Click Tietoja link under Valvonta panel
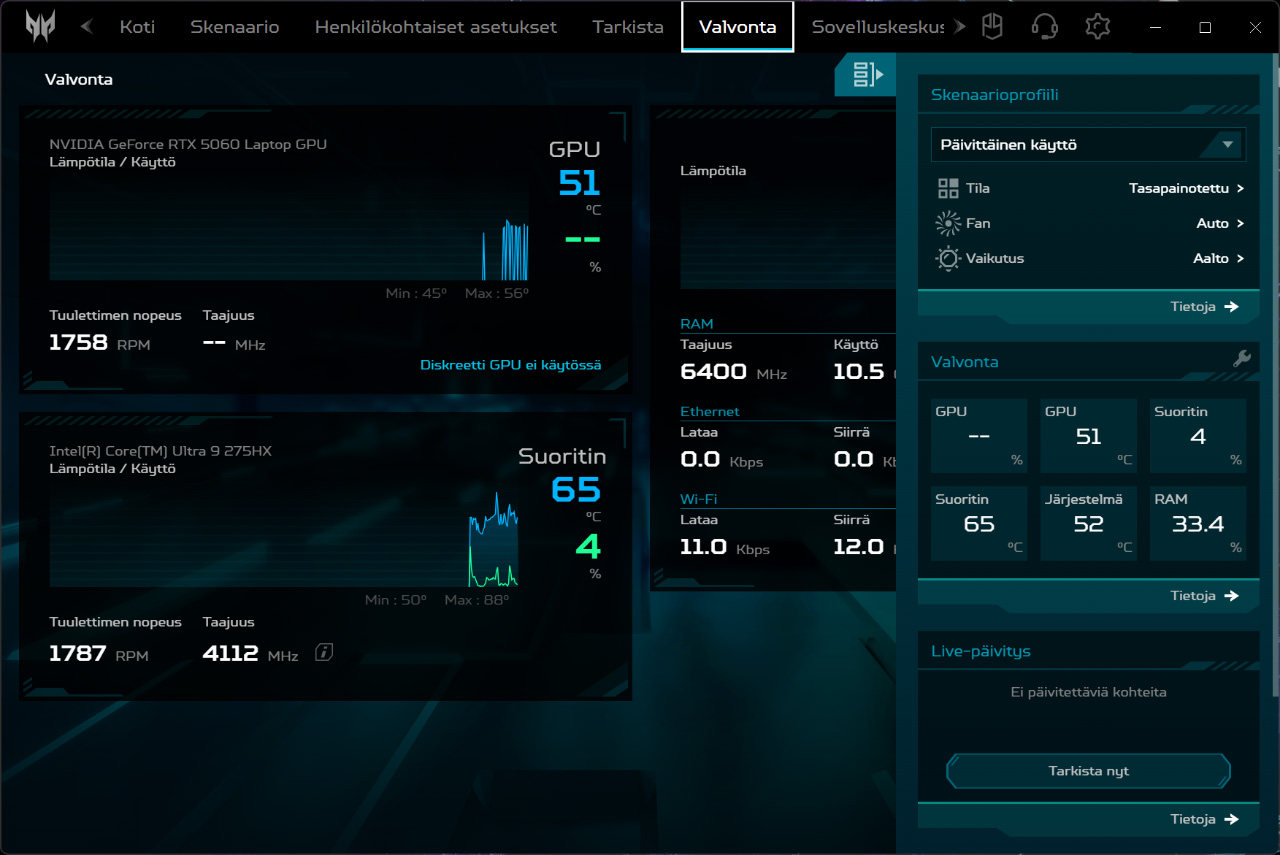 (1204, 596)
